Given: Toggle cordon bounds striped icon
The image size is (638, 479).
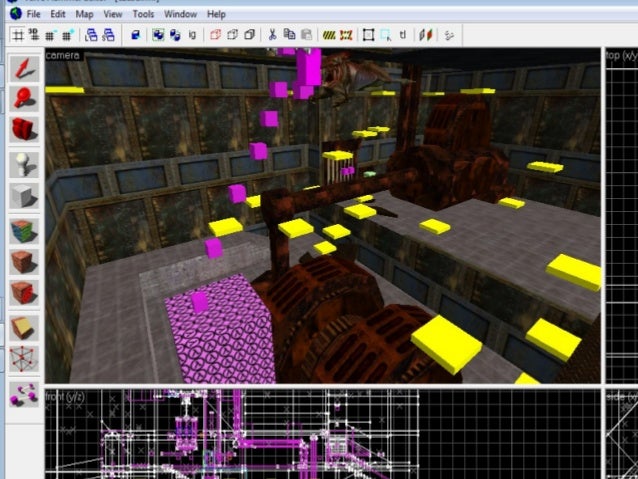Looking at the screenshot, I should click(329, 35).
